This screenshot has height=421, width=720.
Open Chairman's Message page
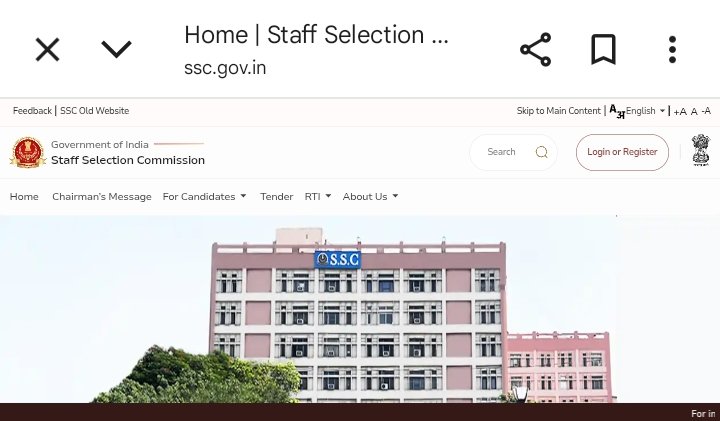pyautogui.click(x=101, y=196)
